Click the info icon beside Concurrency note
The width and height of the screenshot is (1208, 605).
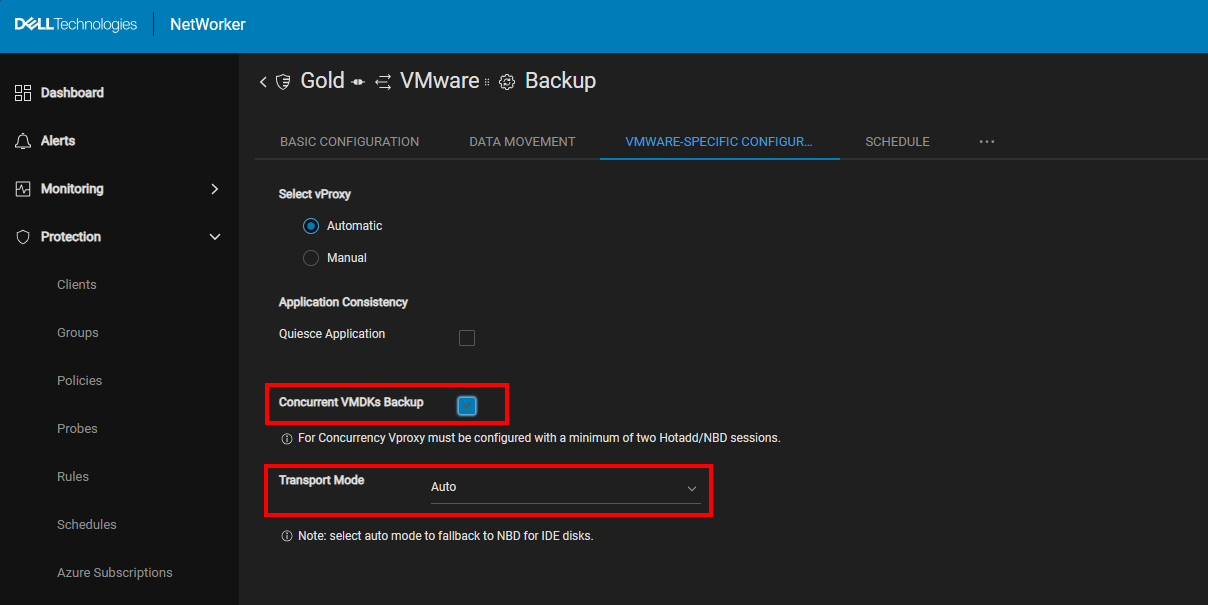pos(286,438)
